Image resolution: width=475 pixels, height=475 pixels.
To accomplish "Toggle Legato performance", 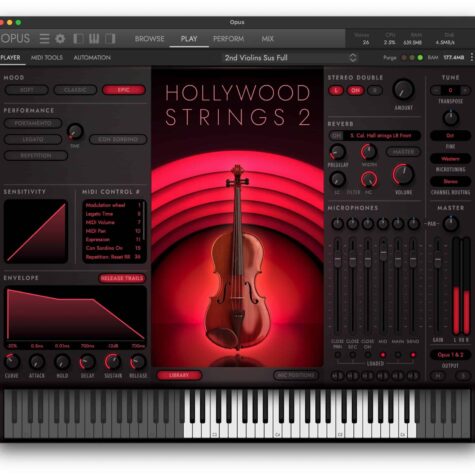I will [x=33, y=139].
